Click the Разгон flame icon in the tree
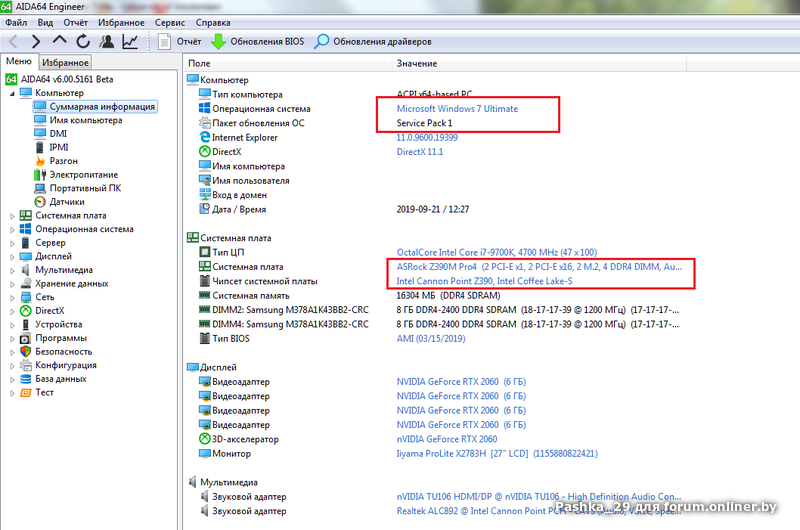The width and height of the screenshot is (800, 530). coord(40,161)
